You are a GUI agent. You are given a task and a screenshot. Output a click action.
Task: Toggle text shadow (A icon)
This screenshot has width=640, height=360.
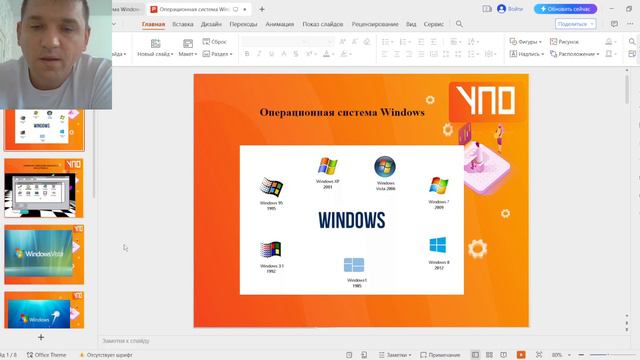(283, 54)
